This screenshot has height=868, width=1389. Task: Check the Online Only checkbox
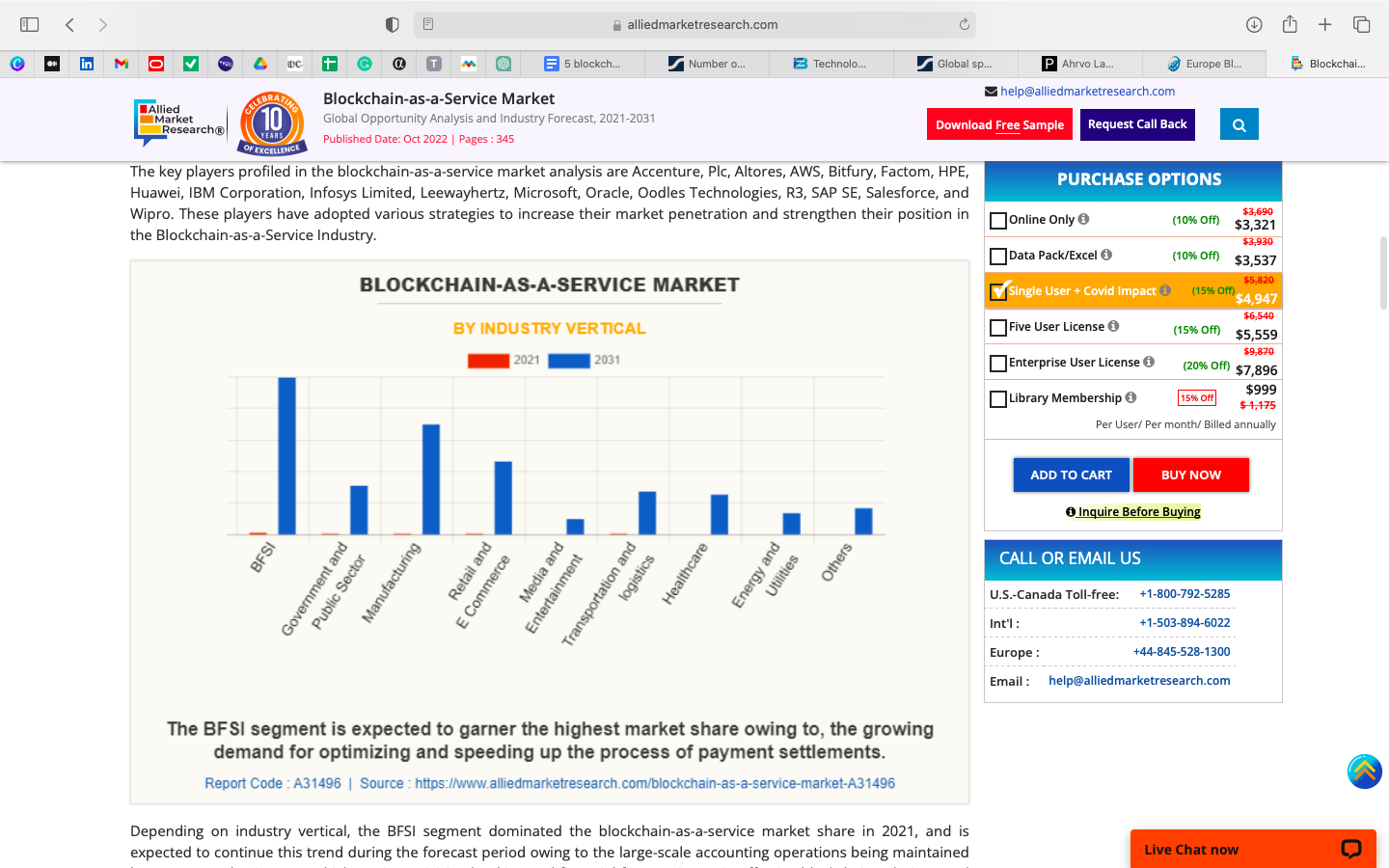(x=998, y=221)
